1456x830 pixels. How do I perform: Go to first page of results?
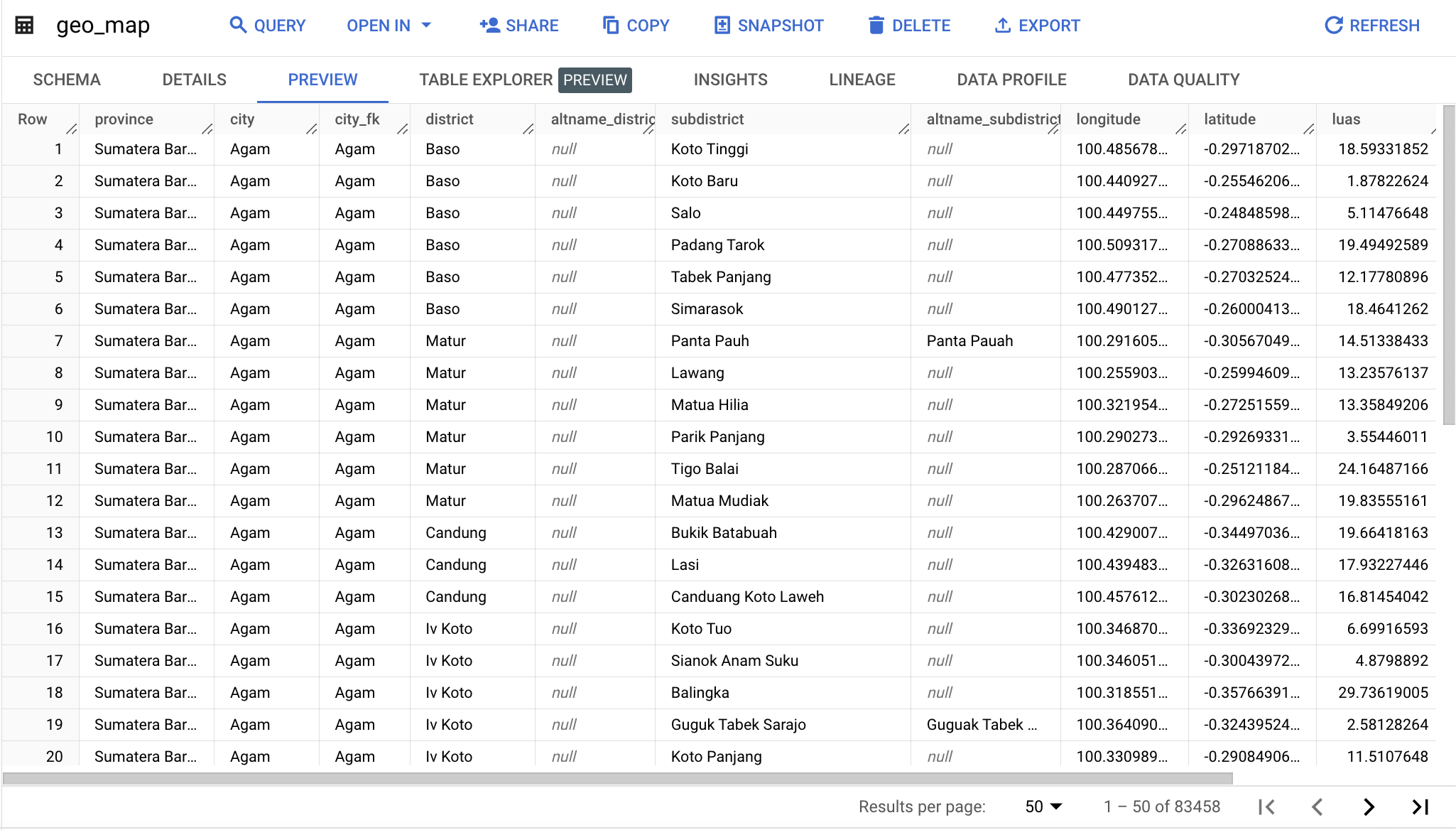pos(1266,807)
